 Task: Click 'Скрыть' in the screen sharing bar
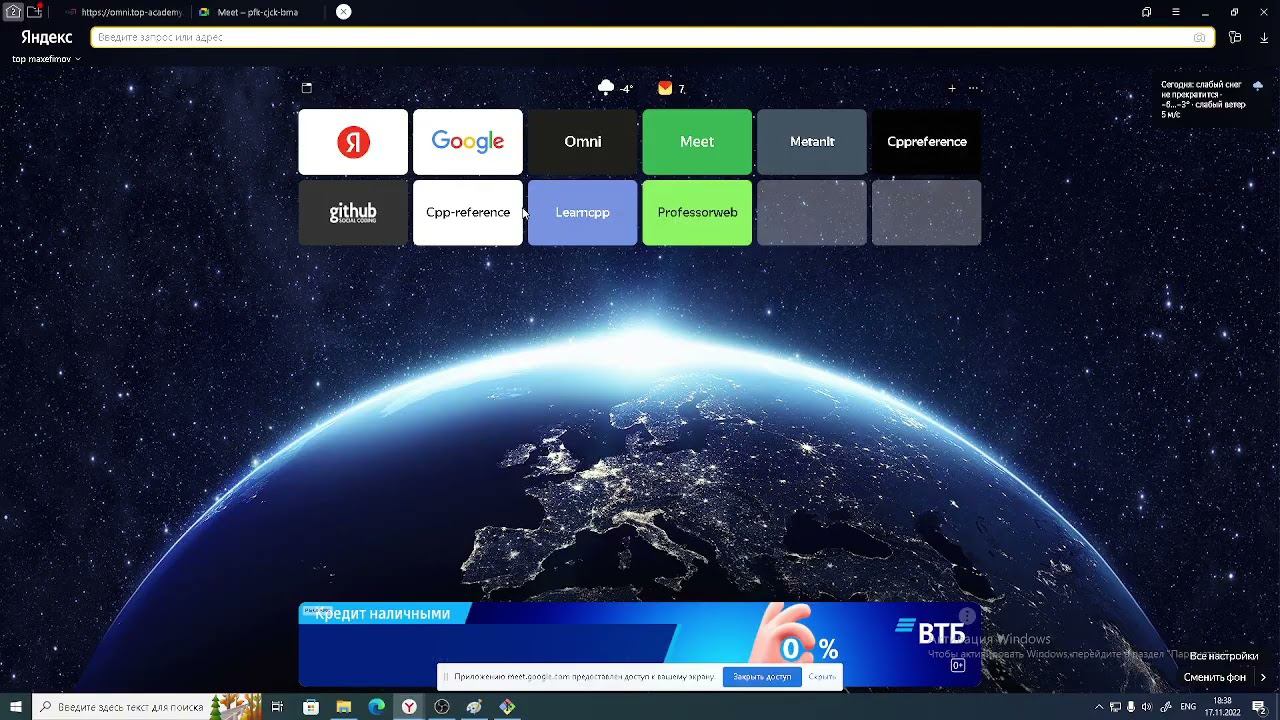[822, 677]
